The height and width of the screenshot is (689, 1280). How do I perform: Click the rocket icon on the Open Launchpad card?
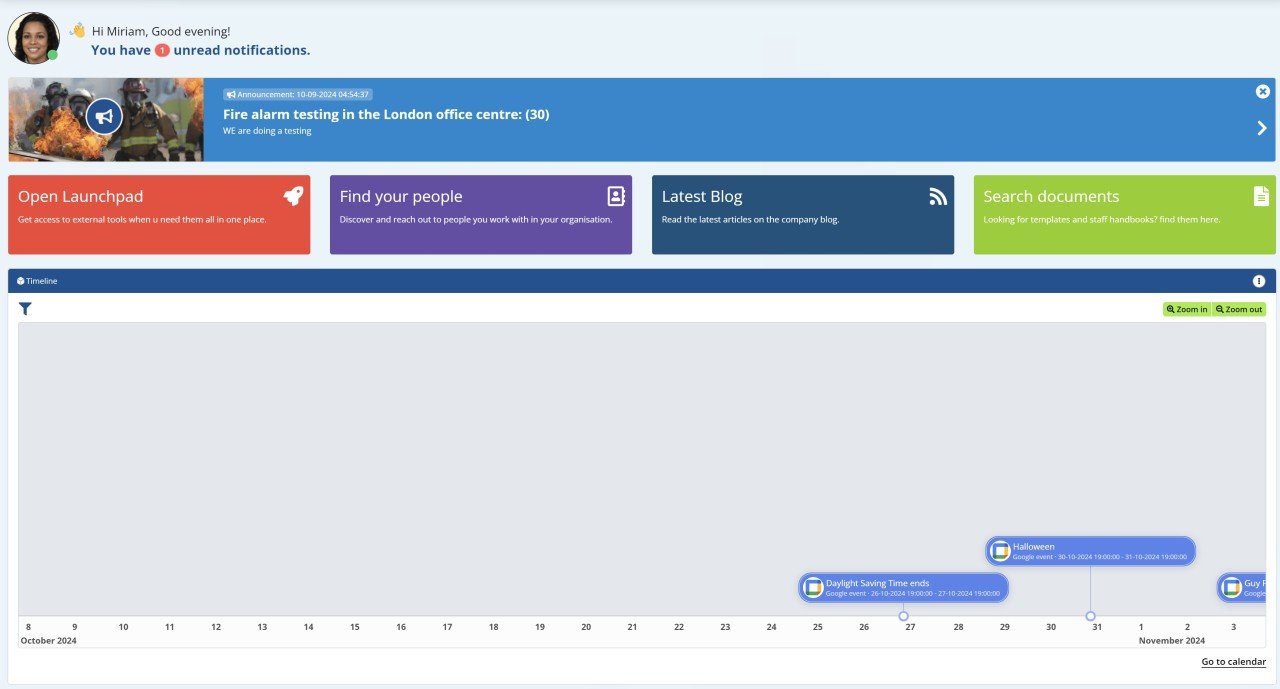pyautogui.click(x=293, y=195)
